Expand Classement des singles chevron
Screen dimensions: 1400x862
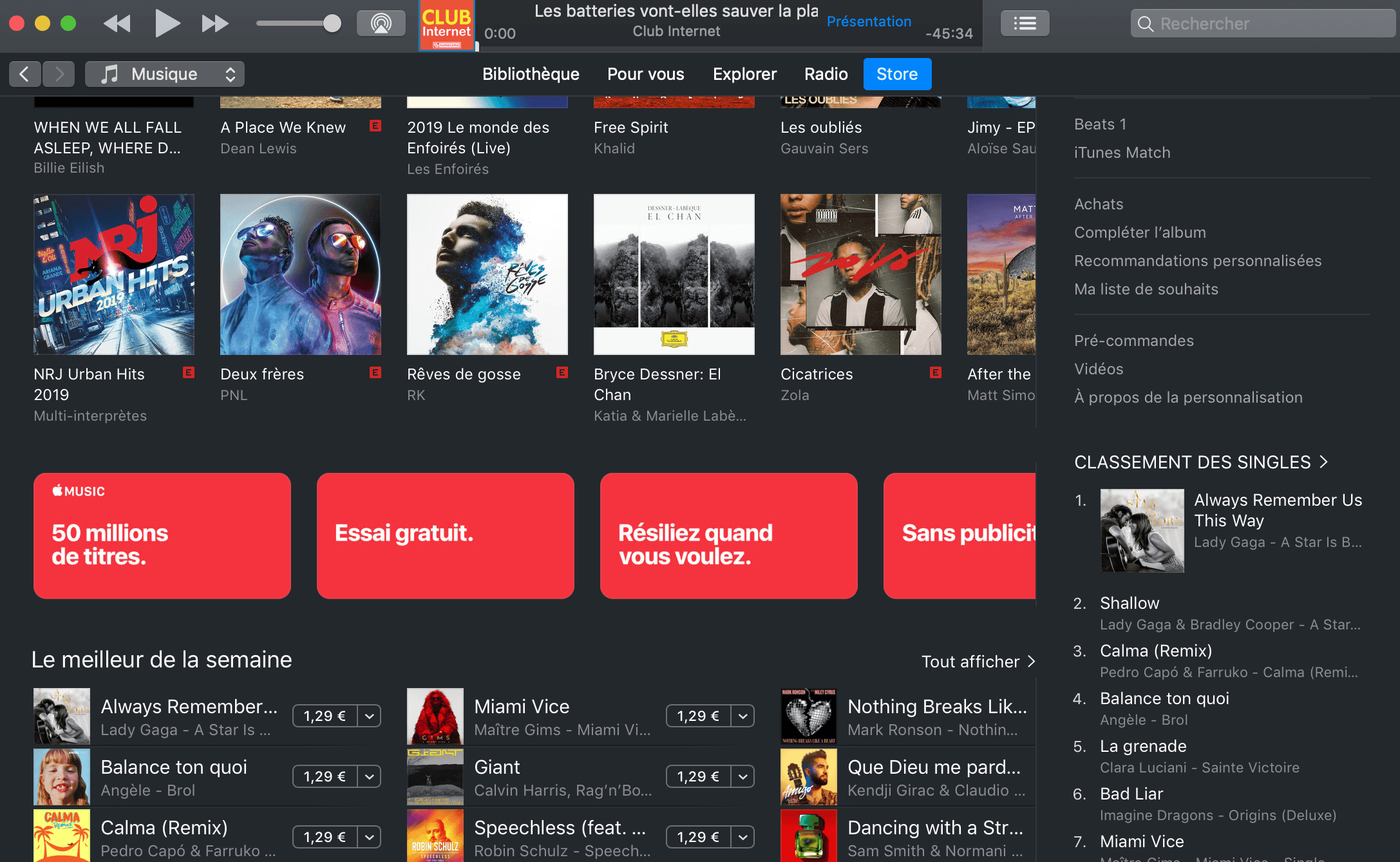coord(1324,462)
